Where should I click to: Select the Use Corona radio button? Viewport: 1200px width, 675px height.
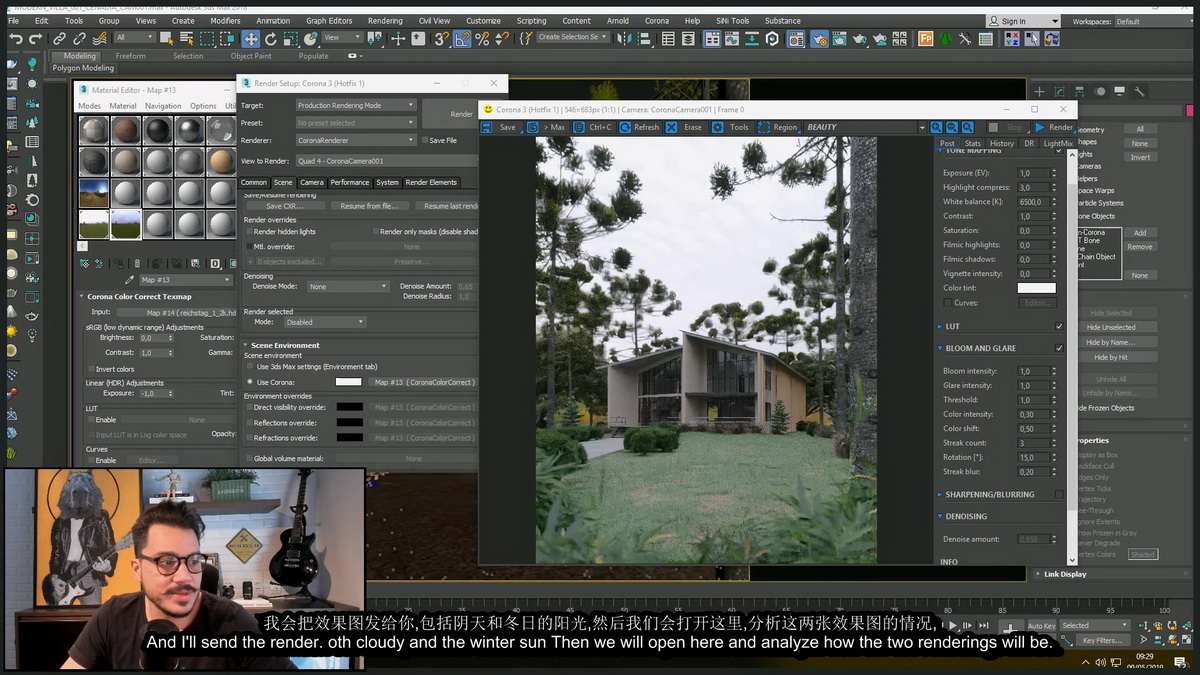(x=250, y=382)
